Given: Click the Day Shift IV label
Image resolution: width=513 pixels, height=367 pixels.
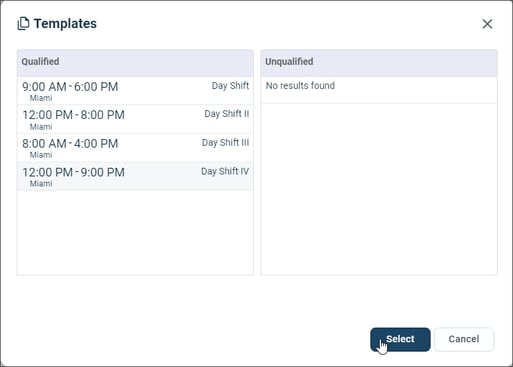Looking at the screenshot, I should [x=225, y=171].
